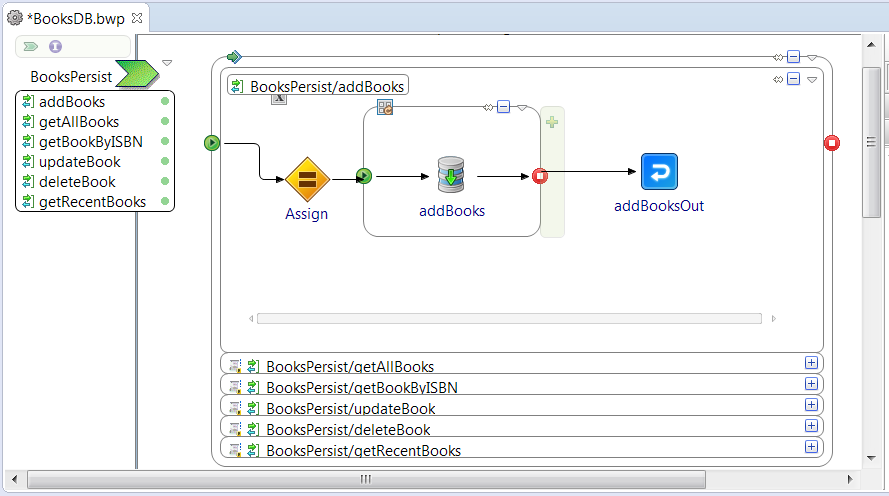This screenshot has height=496, width=889.
Task: Click the green chevron icon in palette box
Action: tap(31, 46)
